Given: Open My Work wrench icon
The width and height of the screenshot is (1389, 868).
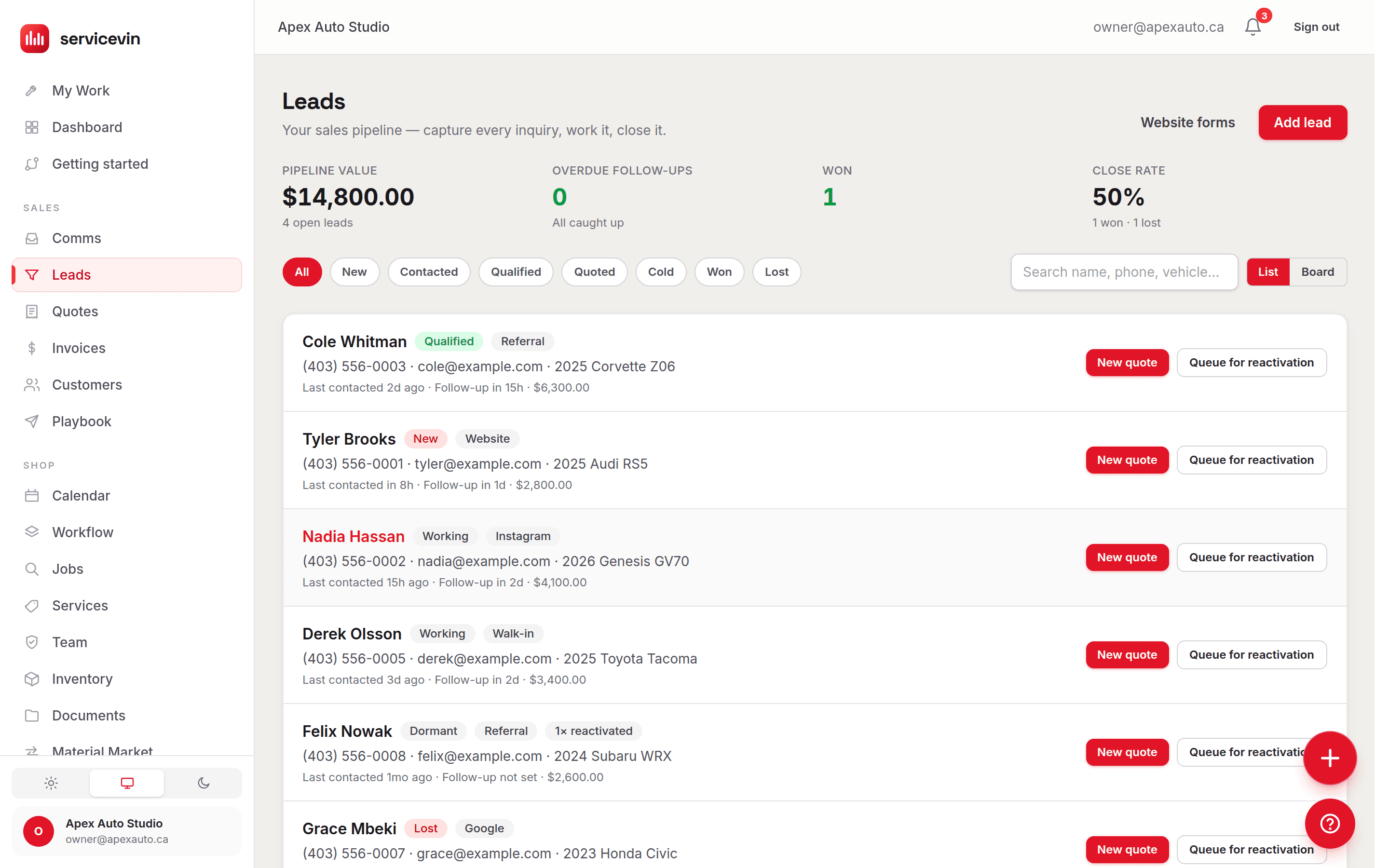Looking at the screenshot, I should coord(31,91).
